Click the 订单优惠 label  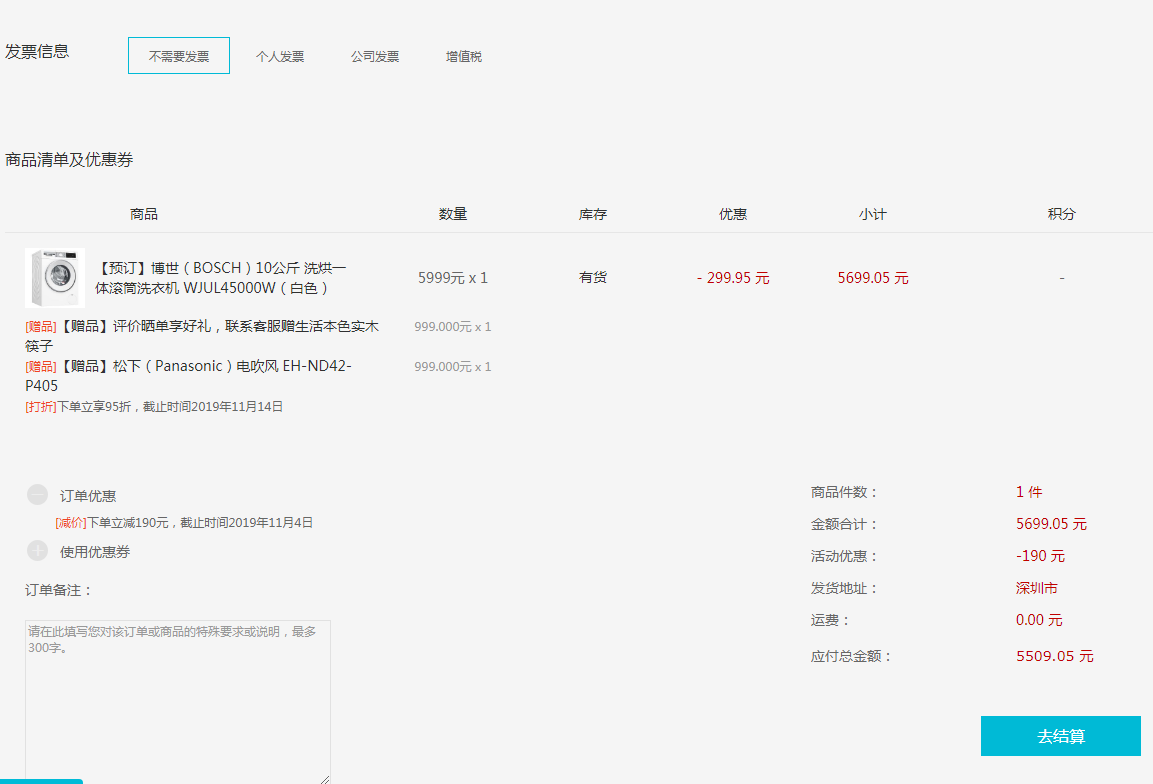tap(88, 496)
